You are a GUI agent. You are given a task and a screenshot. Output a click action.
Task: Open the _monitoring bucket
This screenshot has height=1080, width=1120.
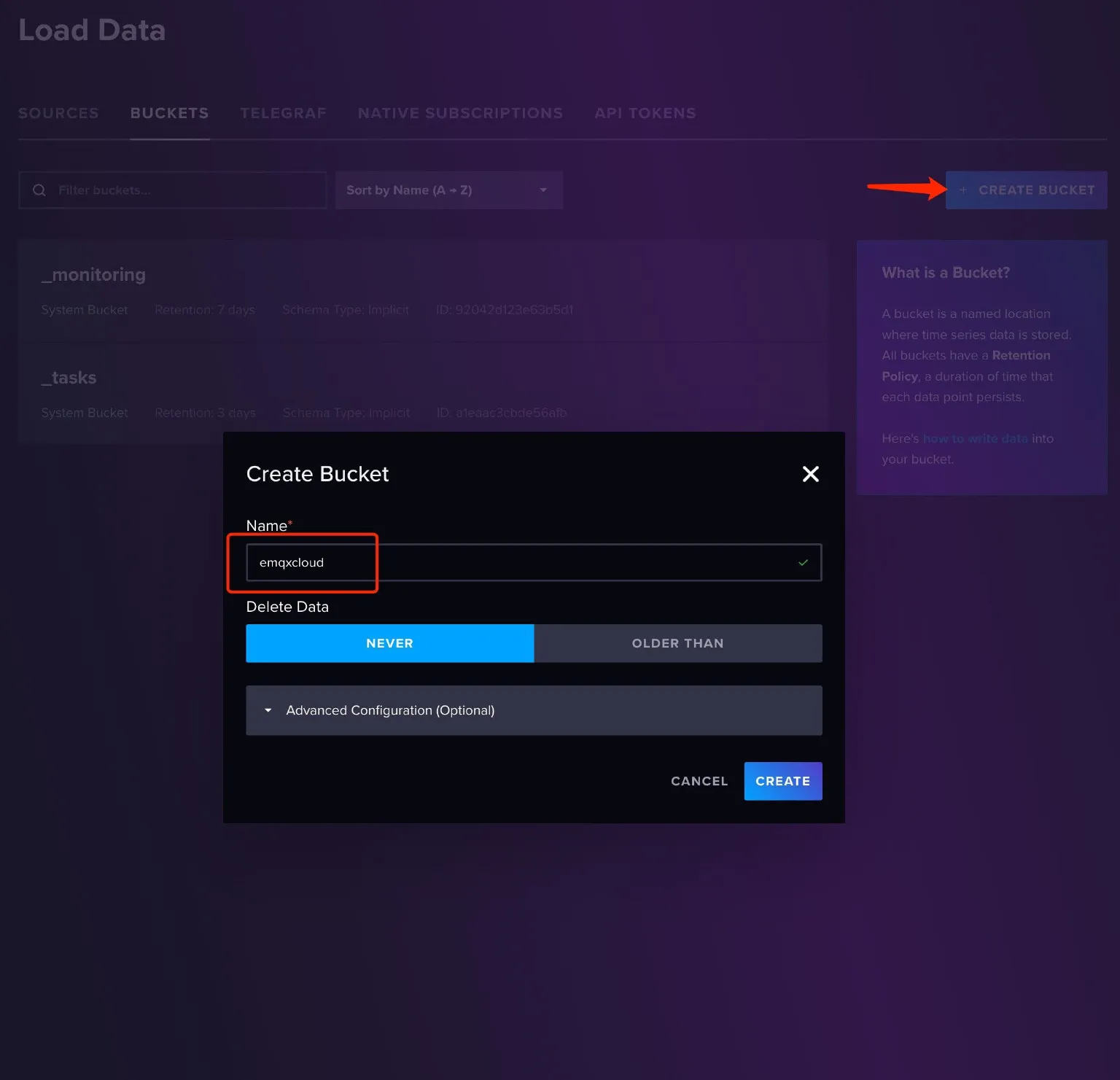93,275
